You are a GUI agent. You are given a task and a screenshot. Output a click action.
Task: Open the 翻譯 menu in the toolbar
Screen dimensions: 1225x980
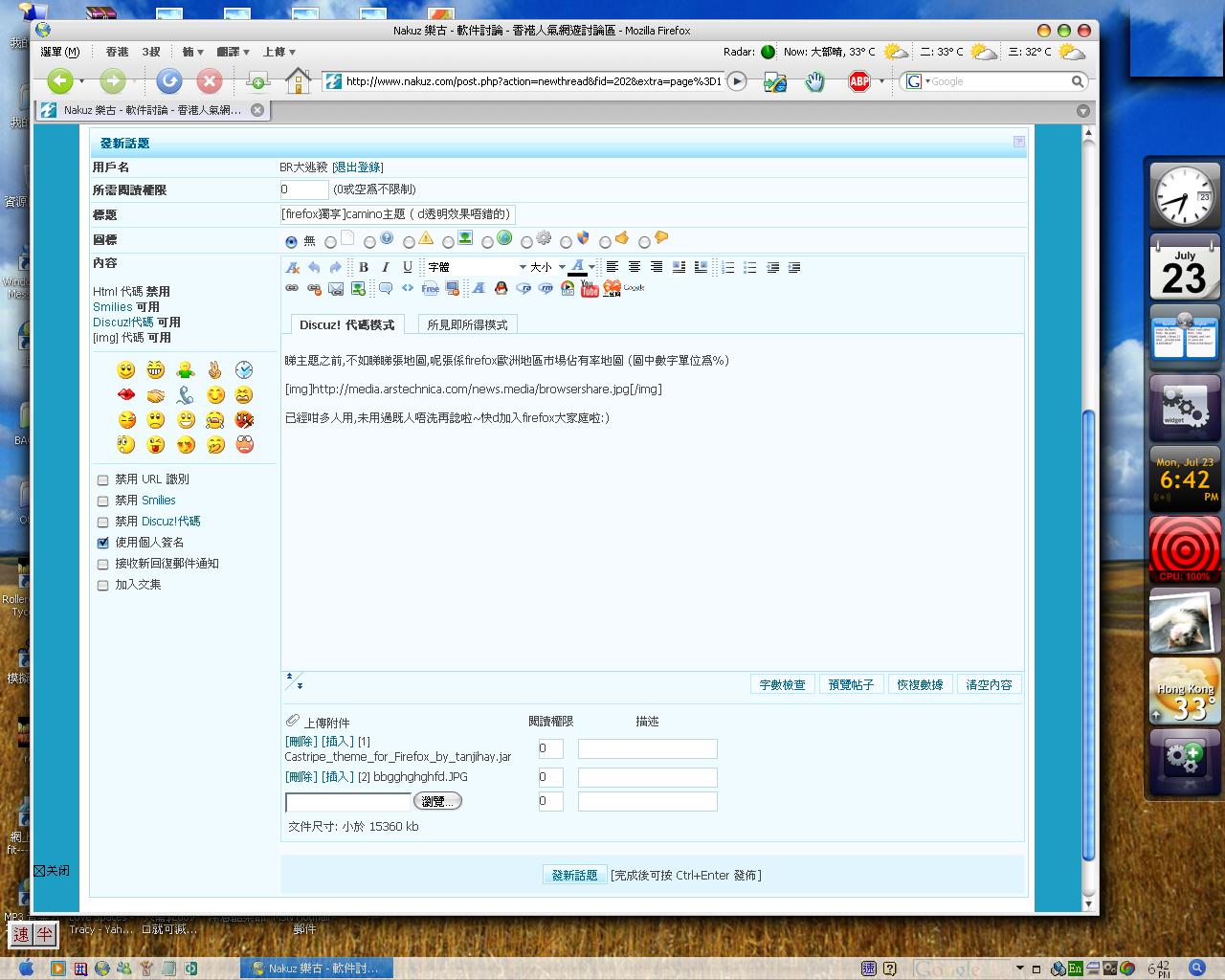point(234,52)
